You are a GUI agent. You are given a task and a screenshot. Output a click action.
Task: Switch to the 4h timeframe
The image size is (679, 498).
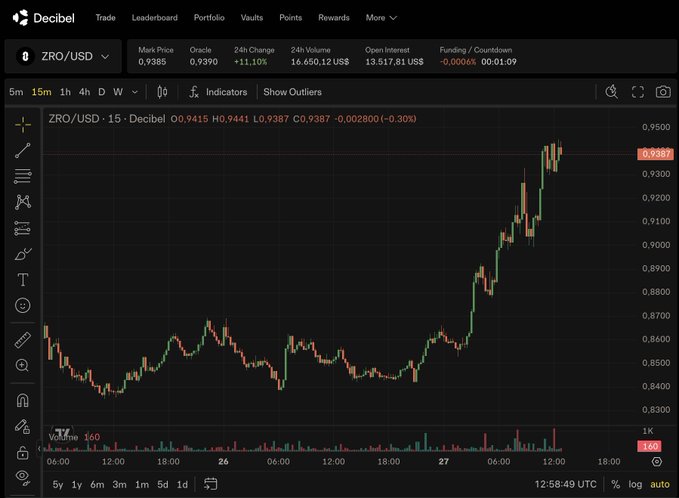84,92
